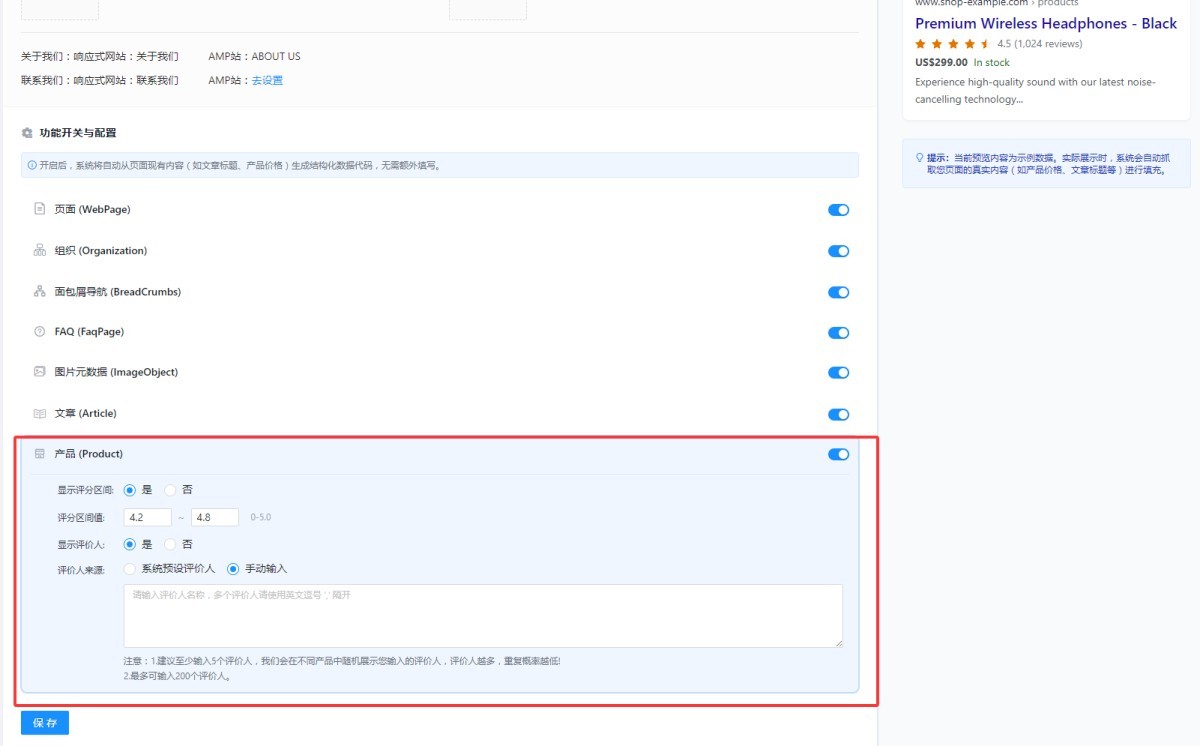The image size is (1200, 746).
Task: Click the 页面 (WebPage) label
Action: point(93,209)
